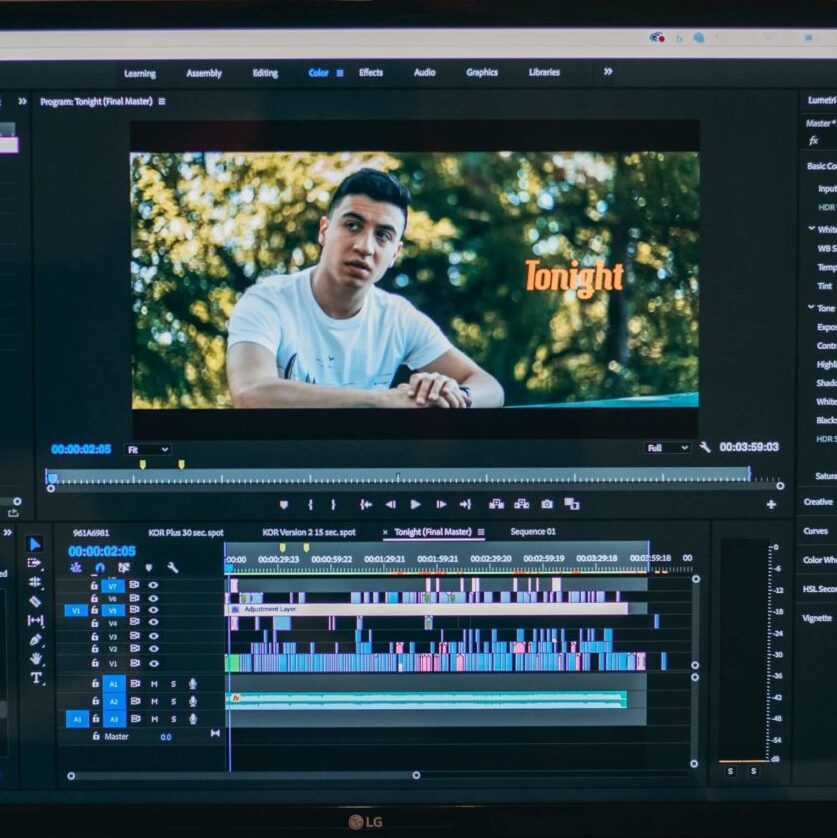Toggle Linked Selection in timeline
The height and width of the screenshot is (838, 837).
click(124, 568)
